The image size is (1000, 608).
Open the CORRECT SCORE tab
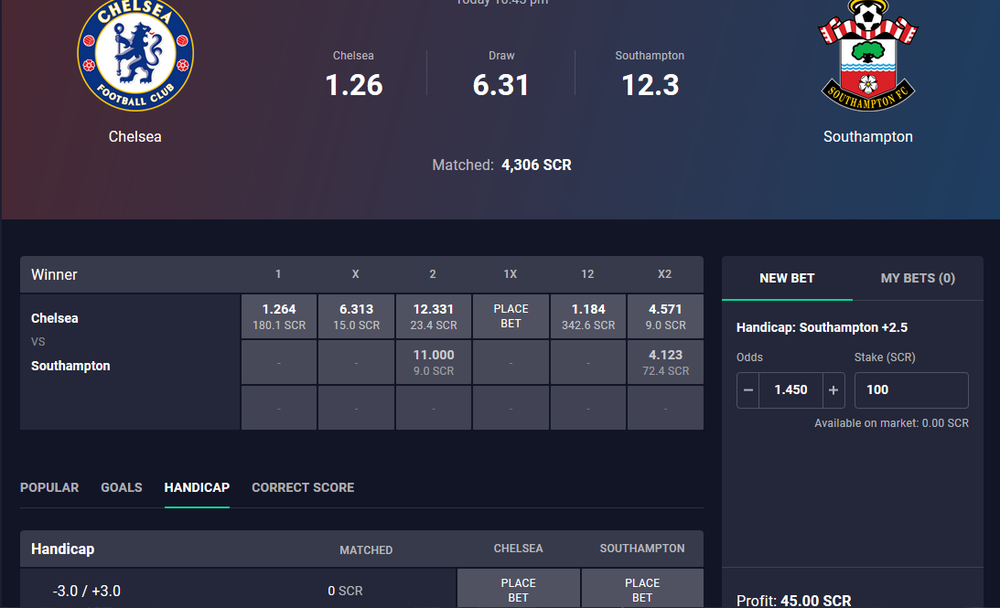point(303,487)
